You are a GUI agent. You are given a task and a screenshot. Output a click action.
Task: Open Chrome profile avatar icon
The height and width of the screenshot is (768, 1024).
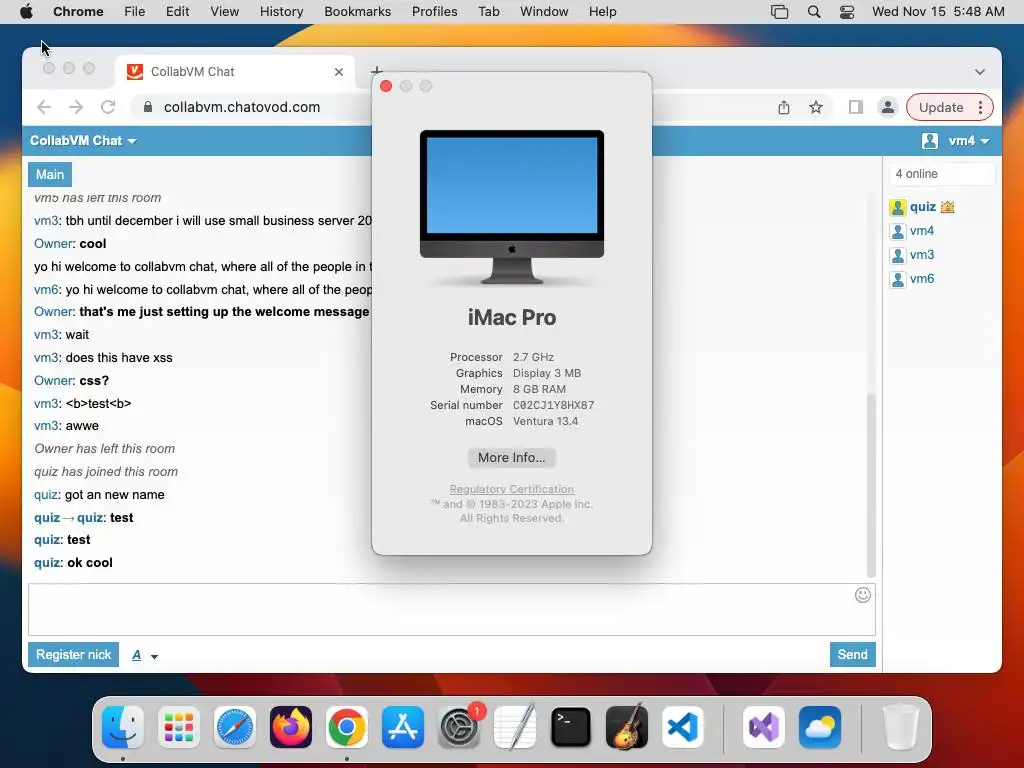888,107
